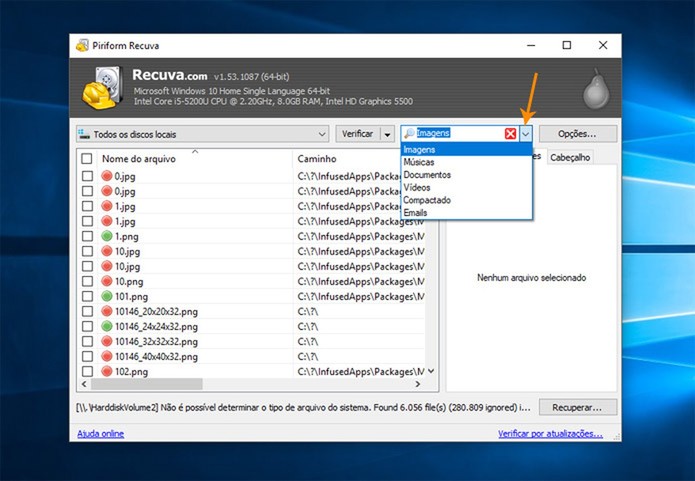The width and height of the screenshot is (695, 481).
Task: Click red status dot of 102.png
Action: [x=107, y=372]
